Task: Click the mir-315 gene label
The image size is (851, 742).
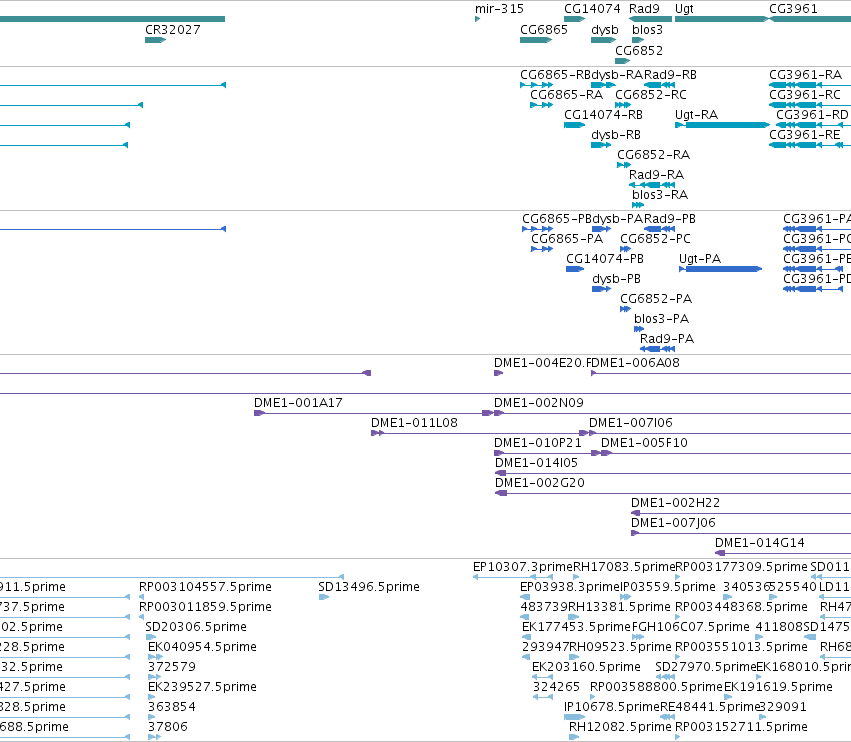Action: click(x=499, y=9)
